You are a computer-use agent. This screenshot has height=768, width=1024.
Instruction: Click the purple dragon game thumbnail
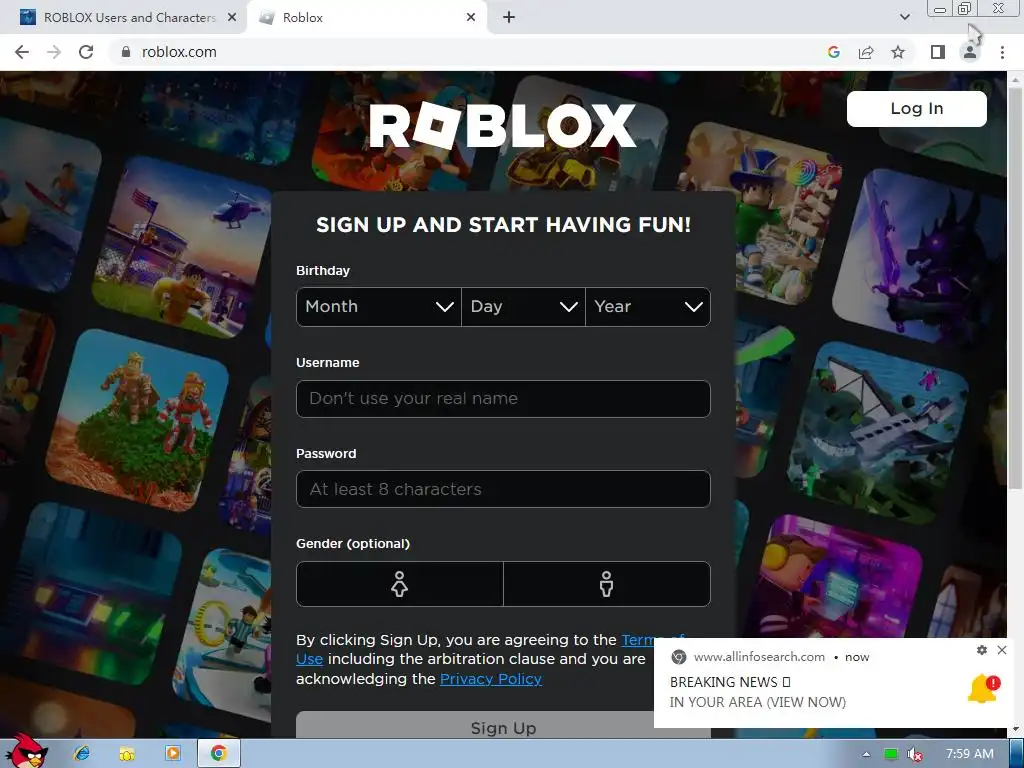[918, 258]
